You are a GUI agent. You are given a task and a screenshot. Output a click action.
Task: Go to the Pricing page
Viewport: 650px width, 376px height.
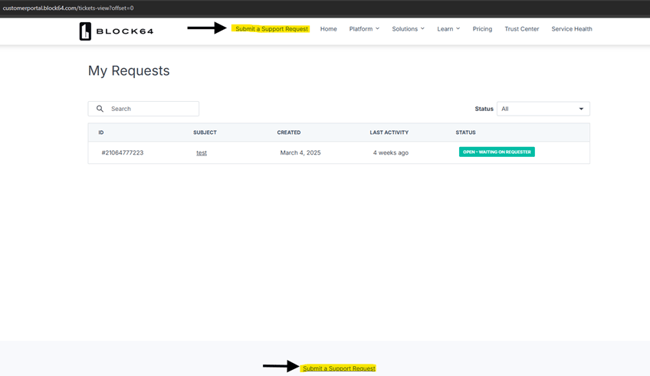[x=482, y=29]
